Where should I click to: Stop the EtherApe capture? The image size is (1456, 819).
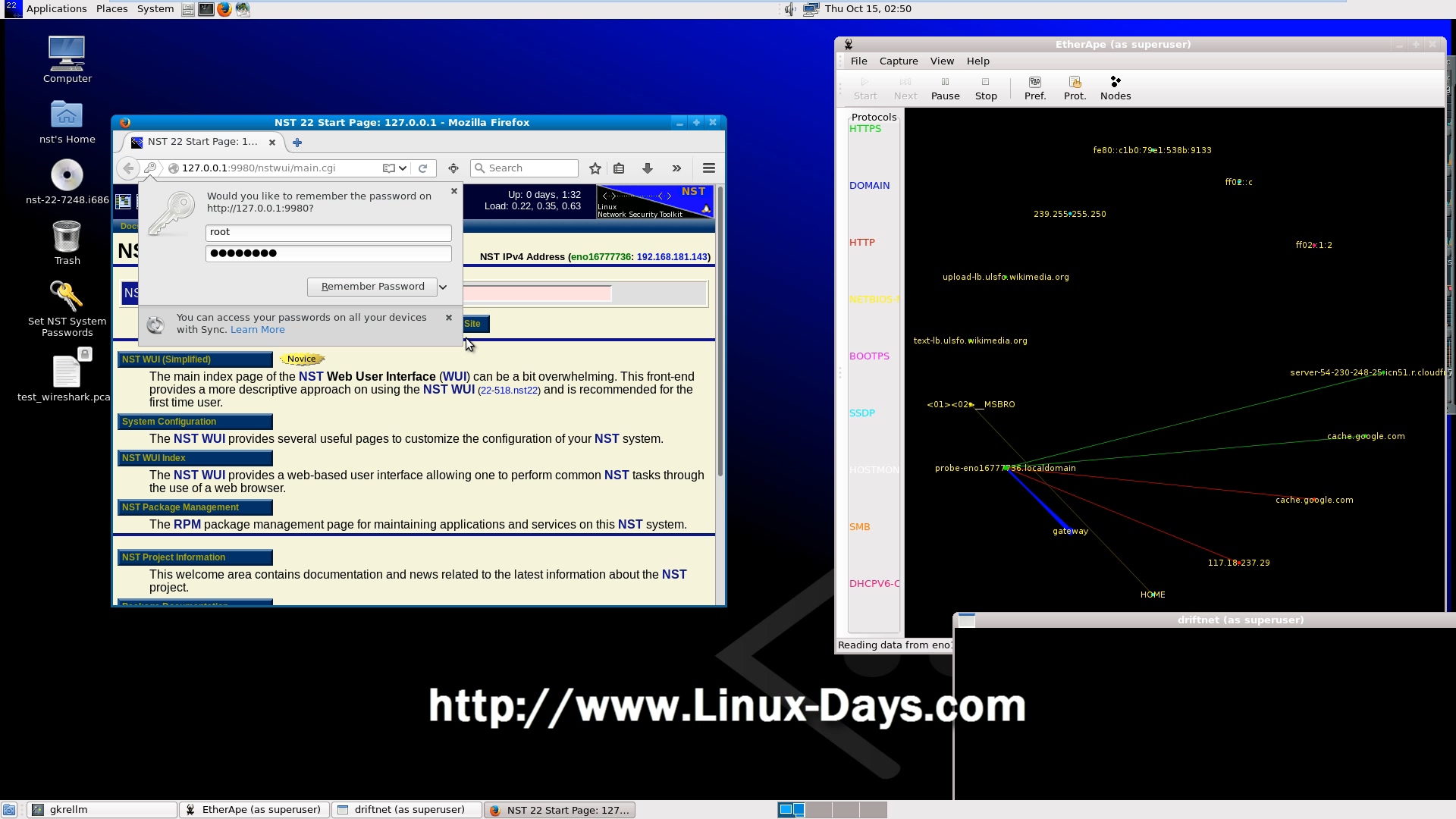pyautogui.click(x=986, y=88)
